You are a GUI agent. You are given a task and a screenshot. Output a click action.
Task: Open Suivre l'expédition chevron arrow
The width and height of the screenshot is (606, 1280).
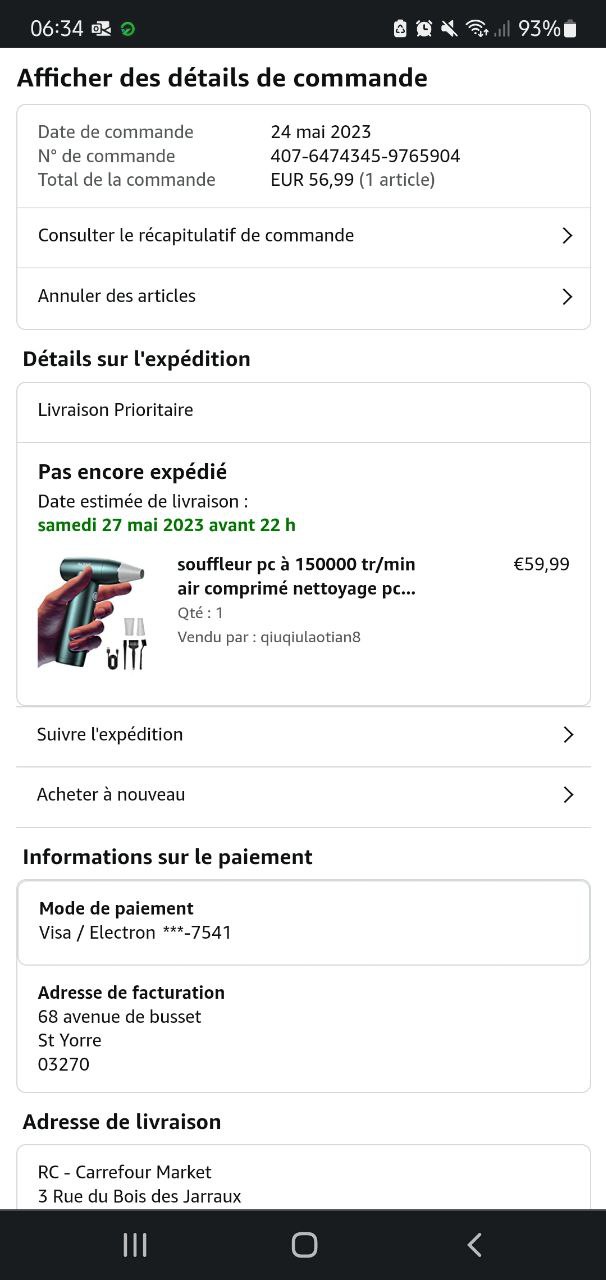tap(567, 735)
